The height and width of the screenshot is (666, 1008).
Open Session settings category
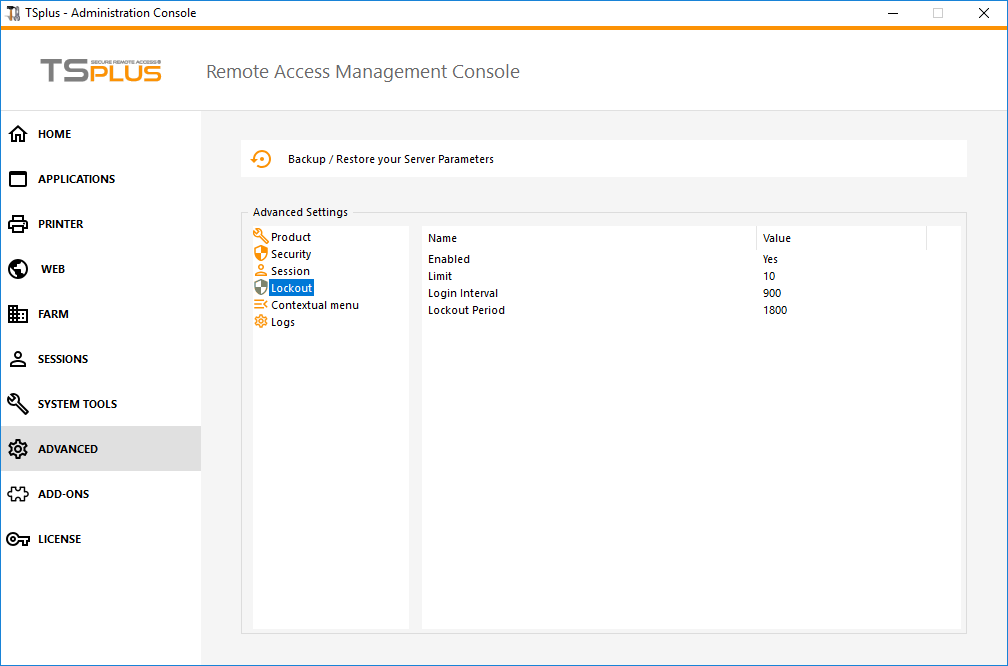click(290, 271)
